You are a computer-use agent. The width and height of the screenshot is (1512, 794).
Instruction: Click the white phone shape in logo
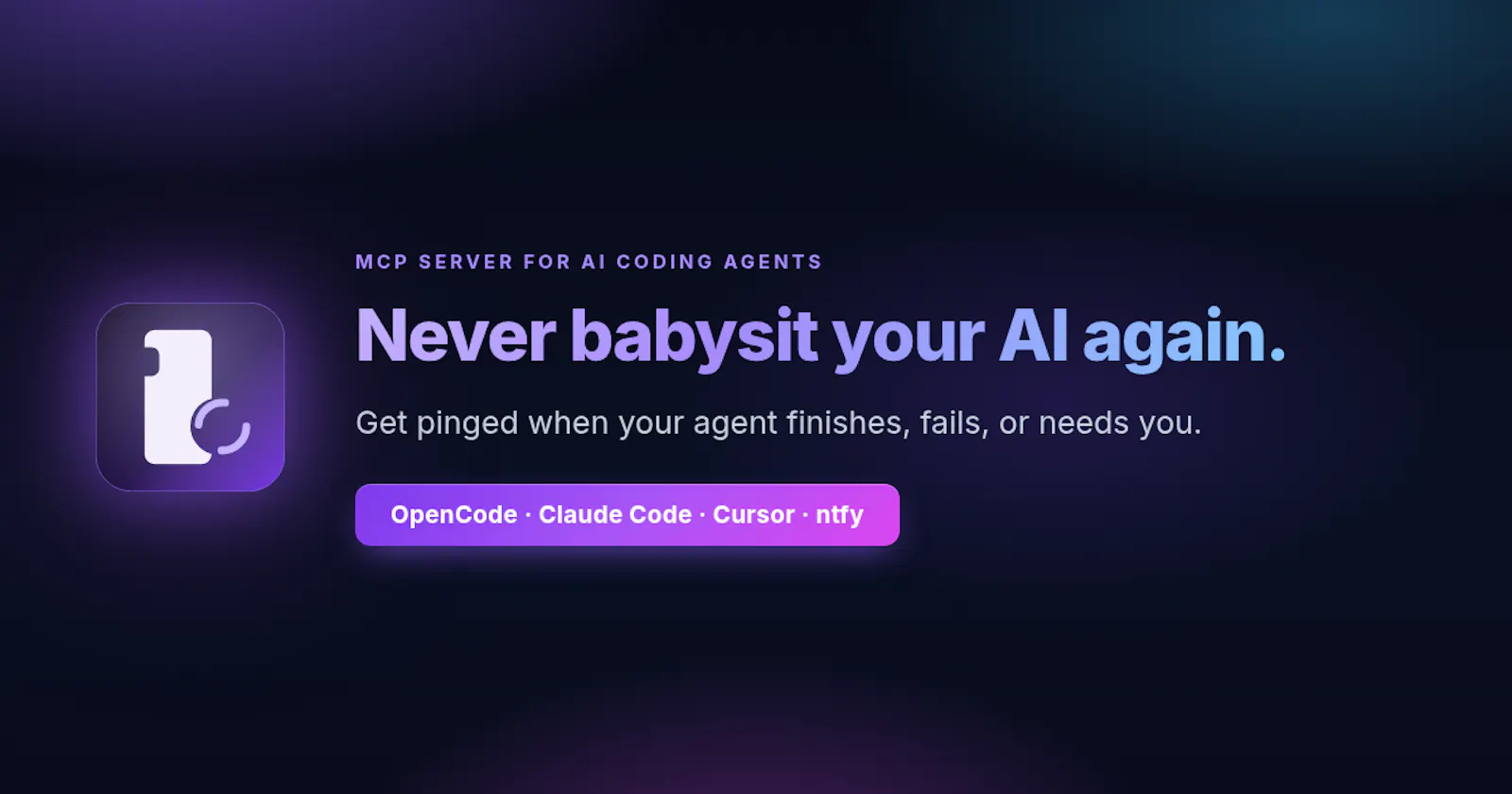[x=178, y=397]
